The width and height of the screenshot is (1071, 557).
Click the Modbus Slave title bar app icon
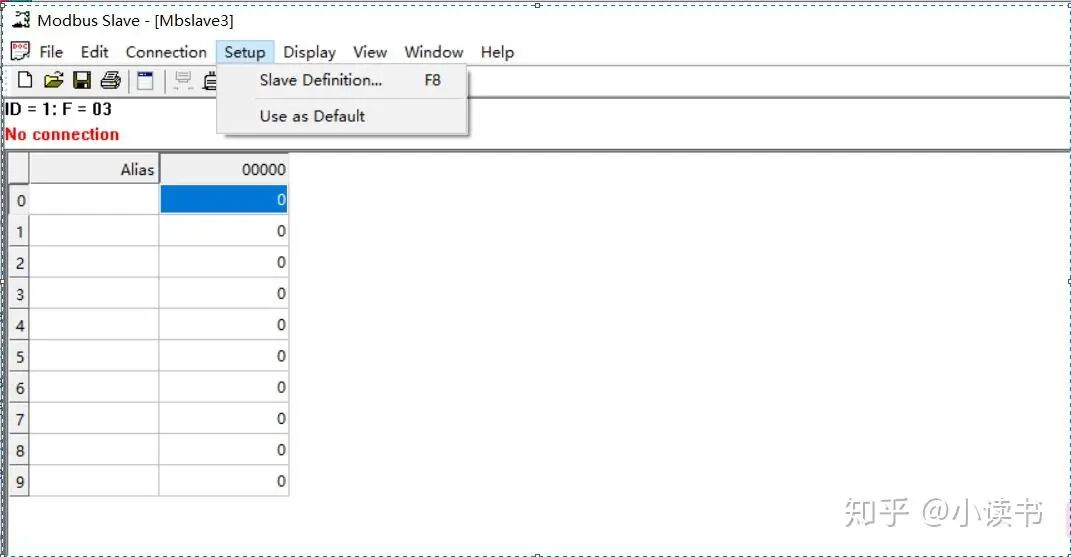coord(21,19)
